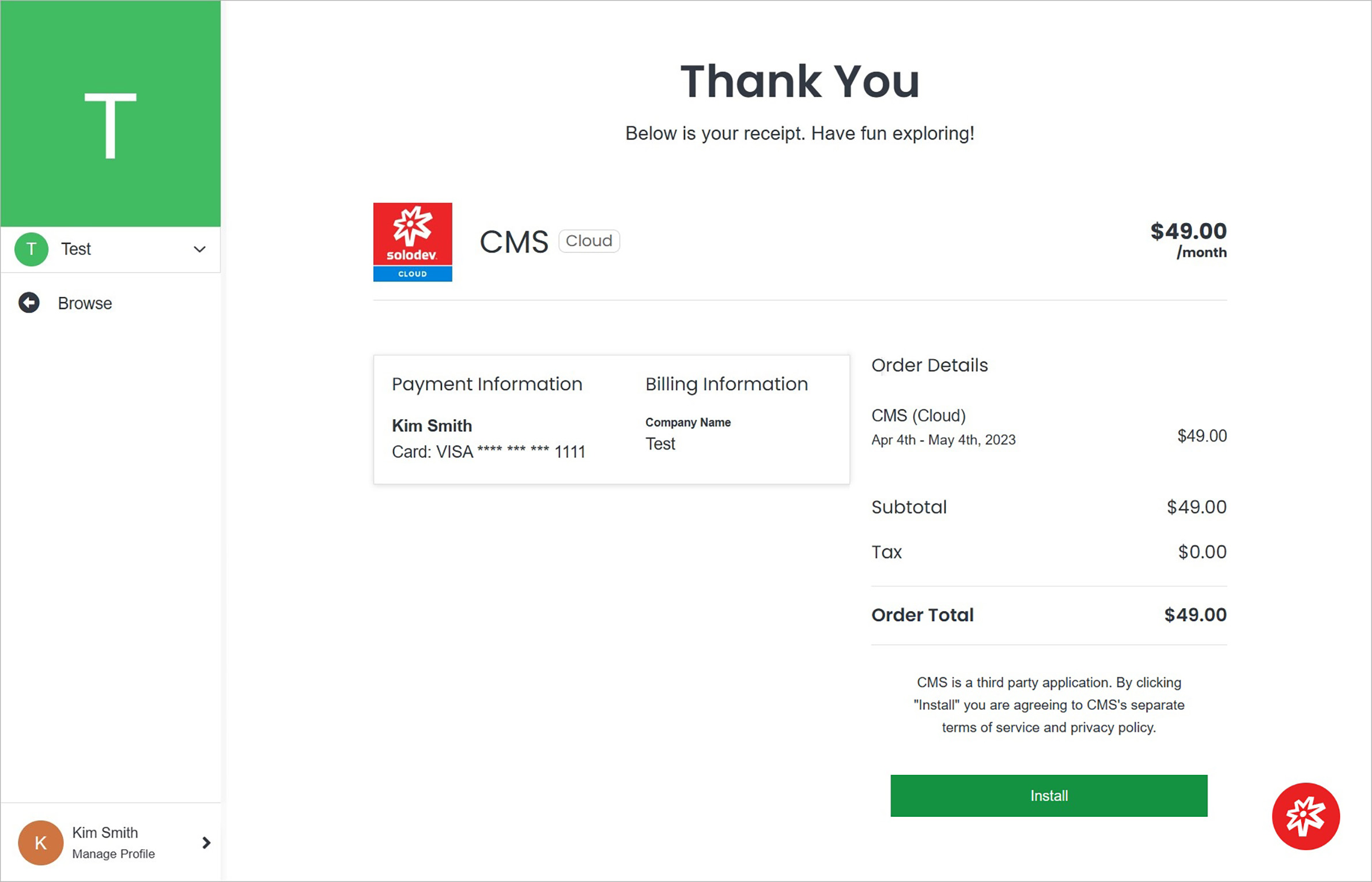The height and width of the screenshot is (882, 1372).
Task: Click the circular Browse arrow icon
Action: coord(30,303)
